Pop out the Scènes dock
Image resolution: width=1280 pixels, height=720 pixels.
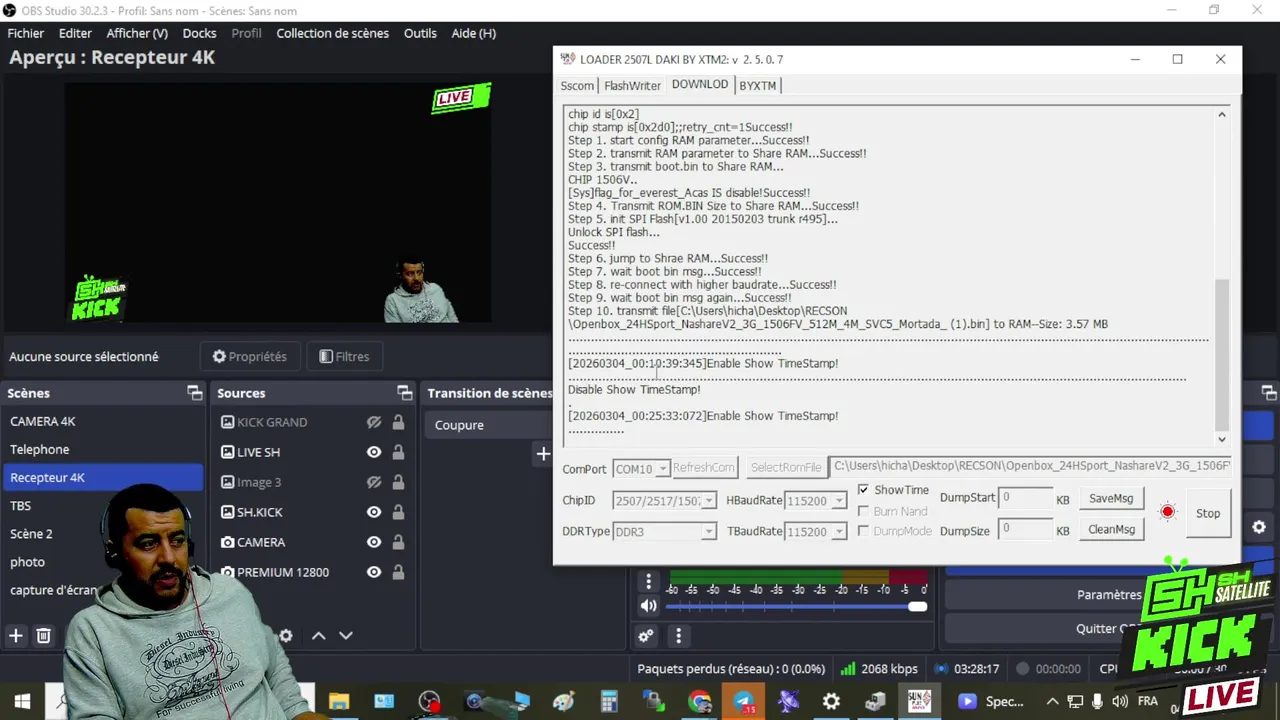[x=195, y=393]
